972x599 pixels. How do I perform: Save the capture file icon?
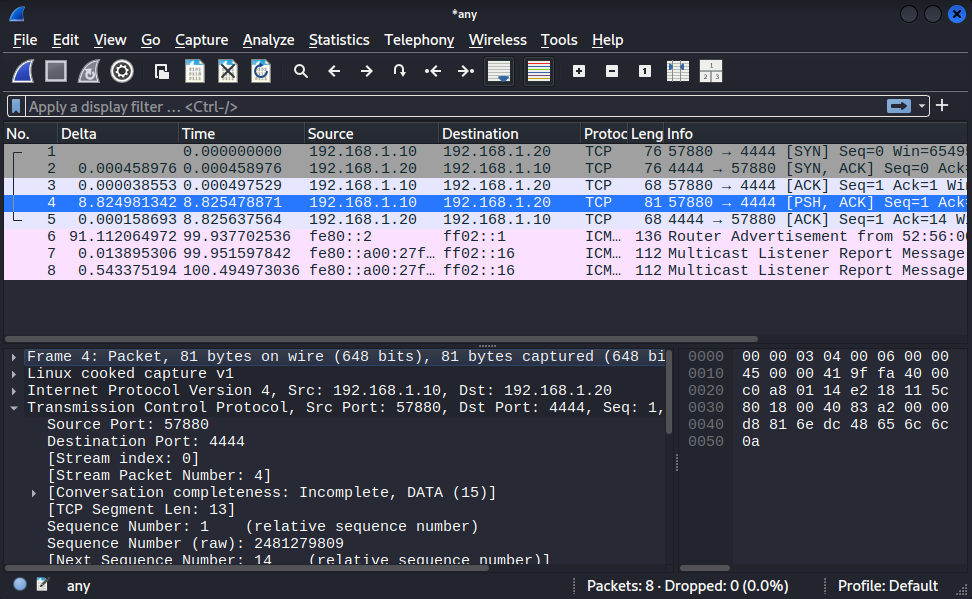click(195, 71)
